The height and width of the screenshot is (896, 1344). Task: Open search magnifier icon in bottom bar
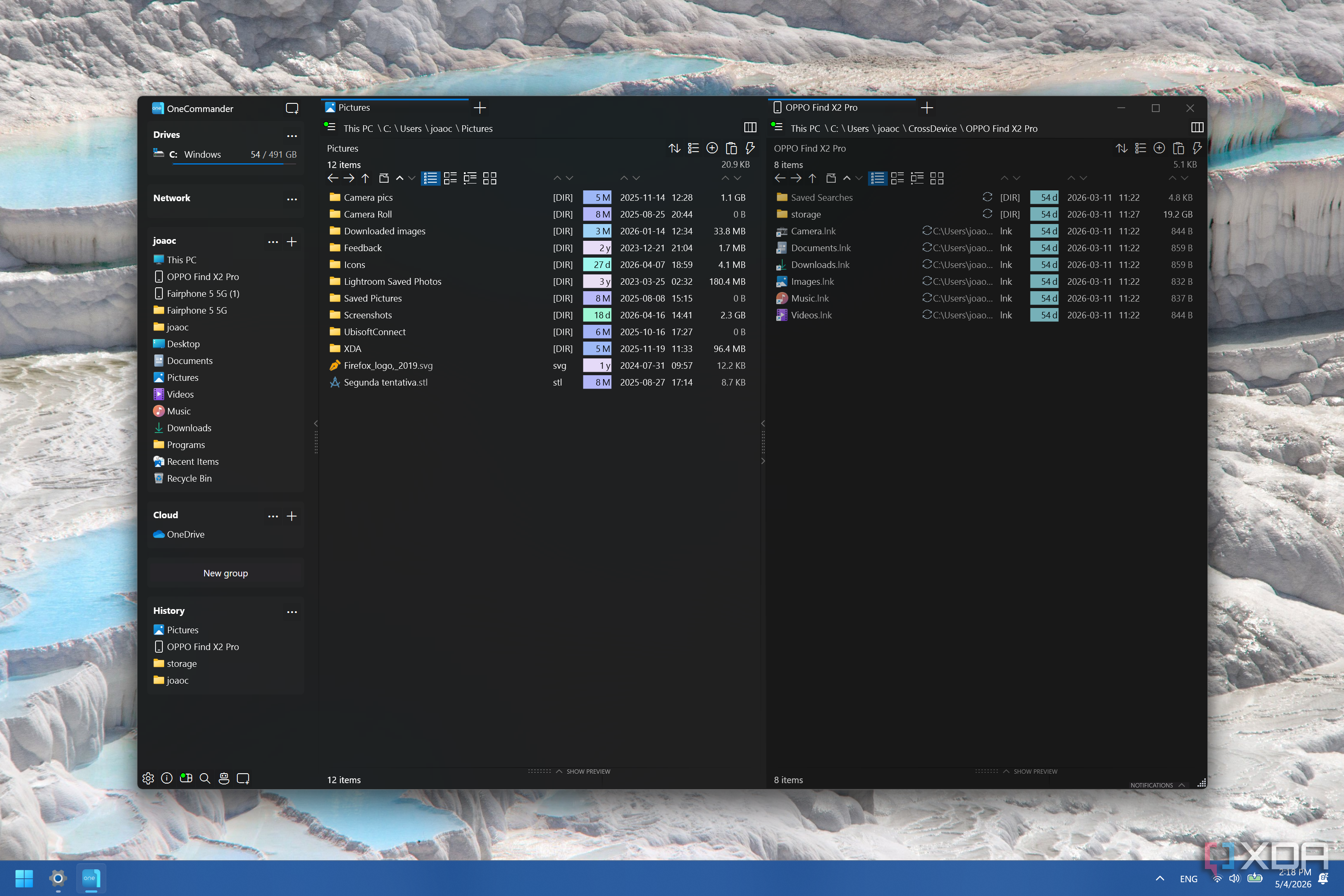tap(205, 778)
